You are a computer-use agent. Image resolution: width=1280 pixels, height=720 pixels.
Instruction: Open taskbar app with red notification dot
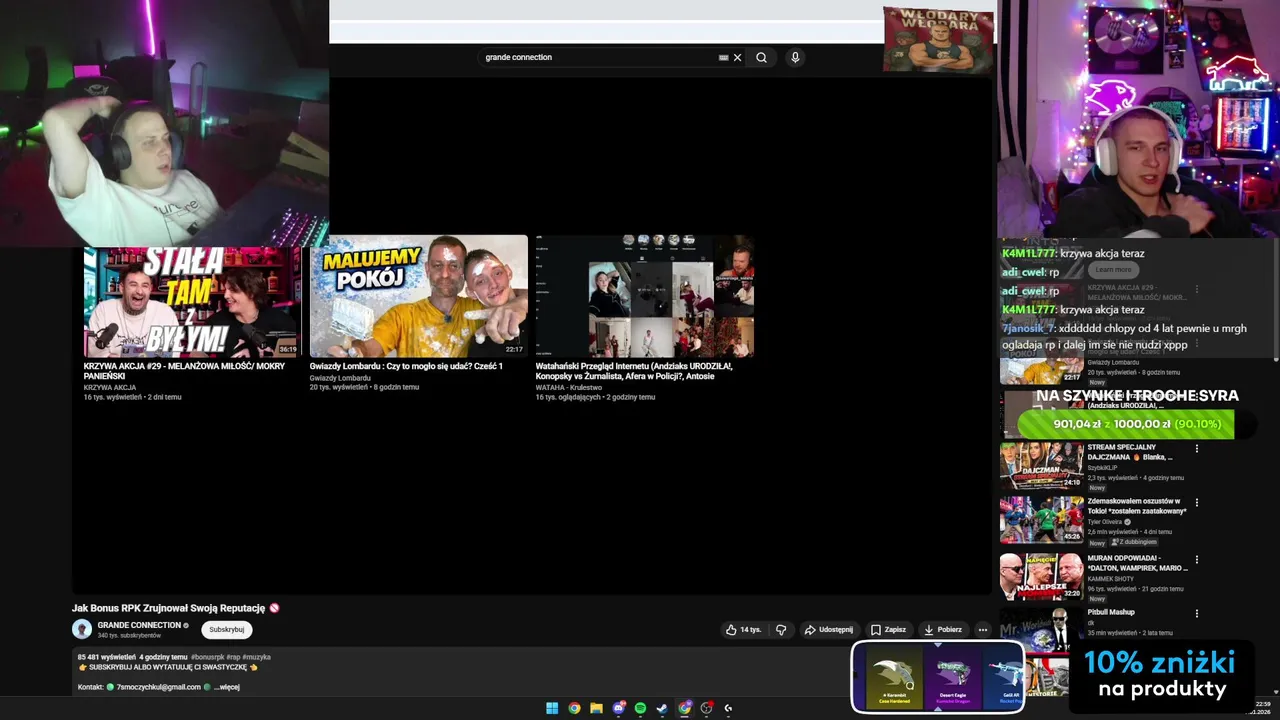click(706, 708)
